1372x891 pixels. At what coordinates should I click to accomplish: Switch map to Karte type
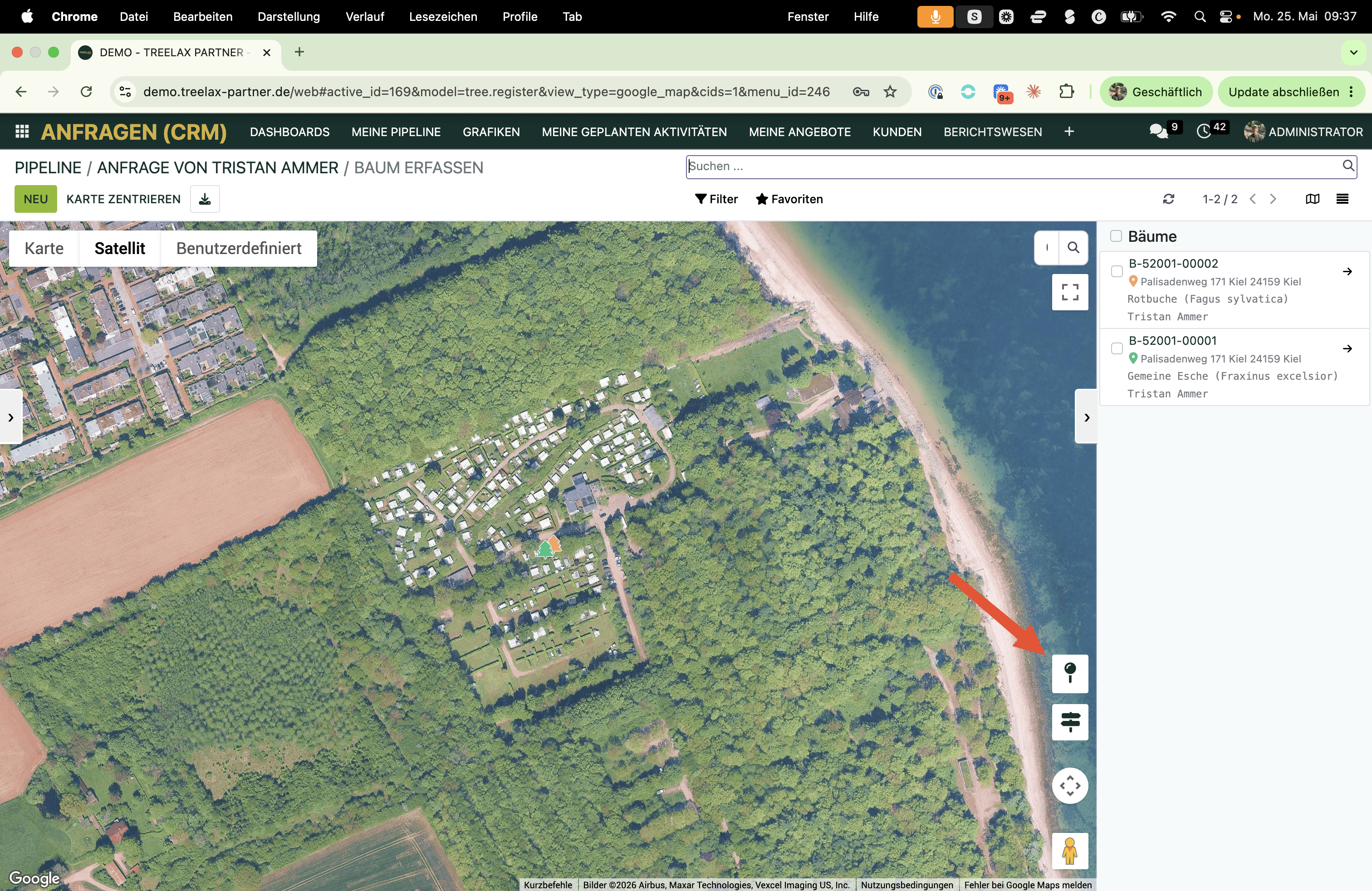click(x=44, y=249)
